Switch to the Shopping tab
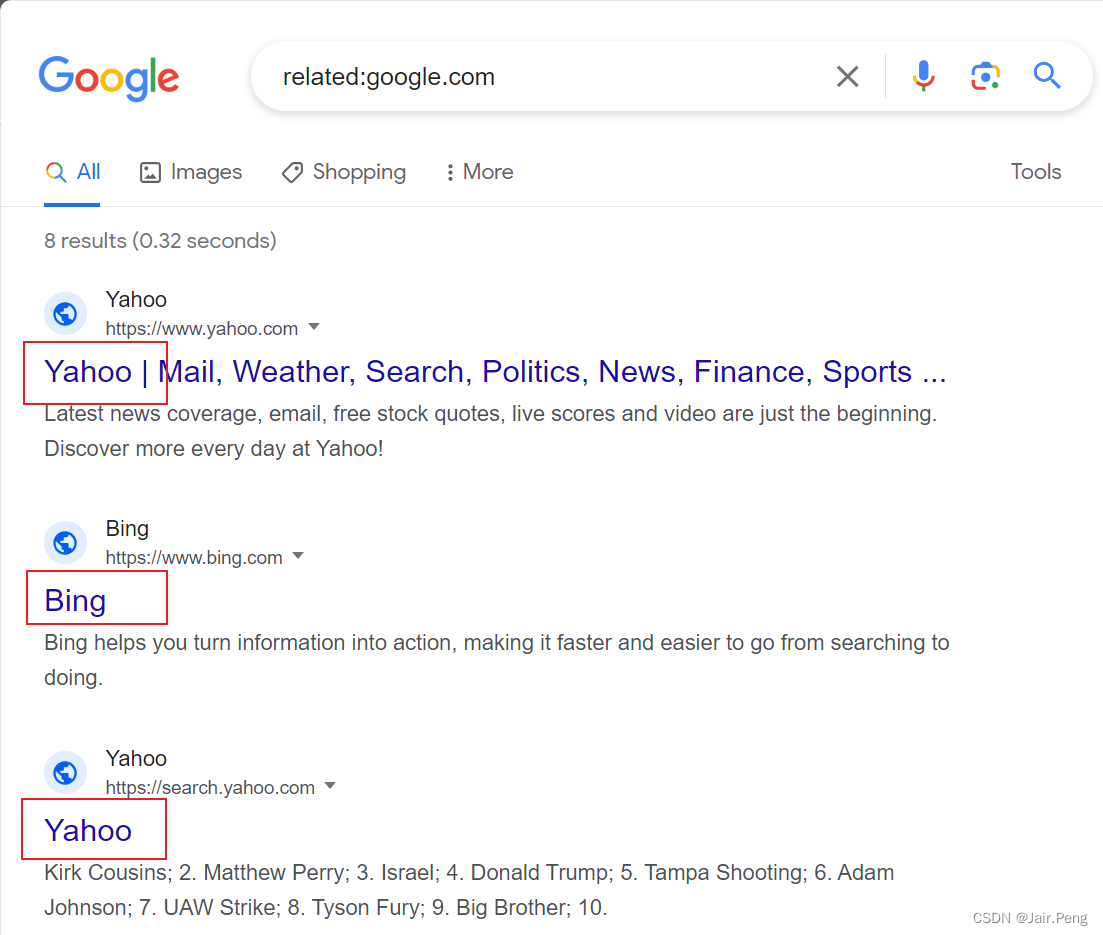1103x935 pixels. pos(344,172)
